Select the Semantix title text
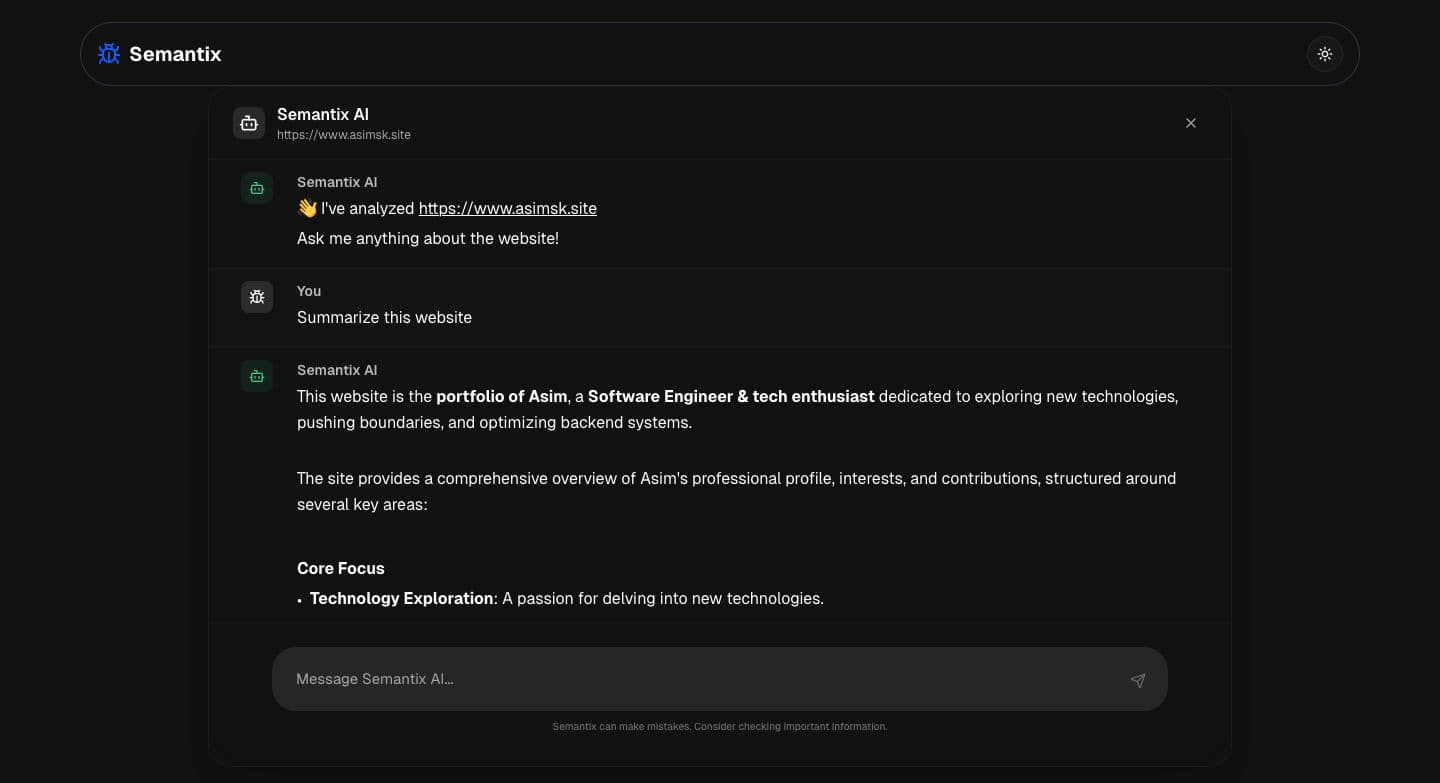 (x=175, y=54)
